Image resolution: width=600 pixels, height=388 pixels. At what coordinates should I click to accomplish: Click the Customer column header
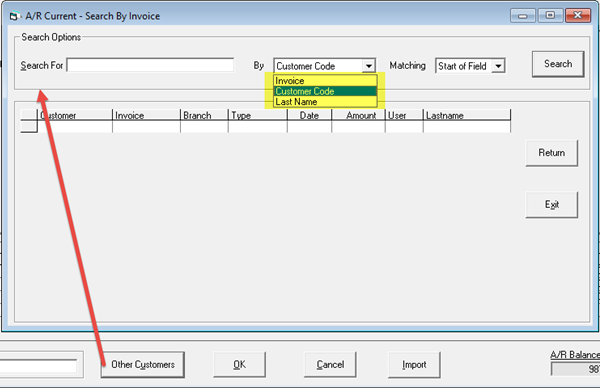(x=75, y=115)
